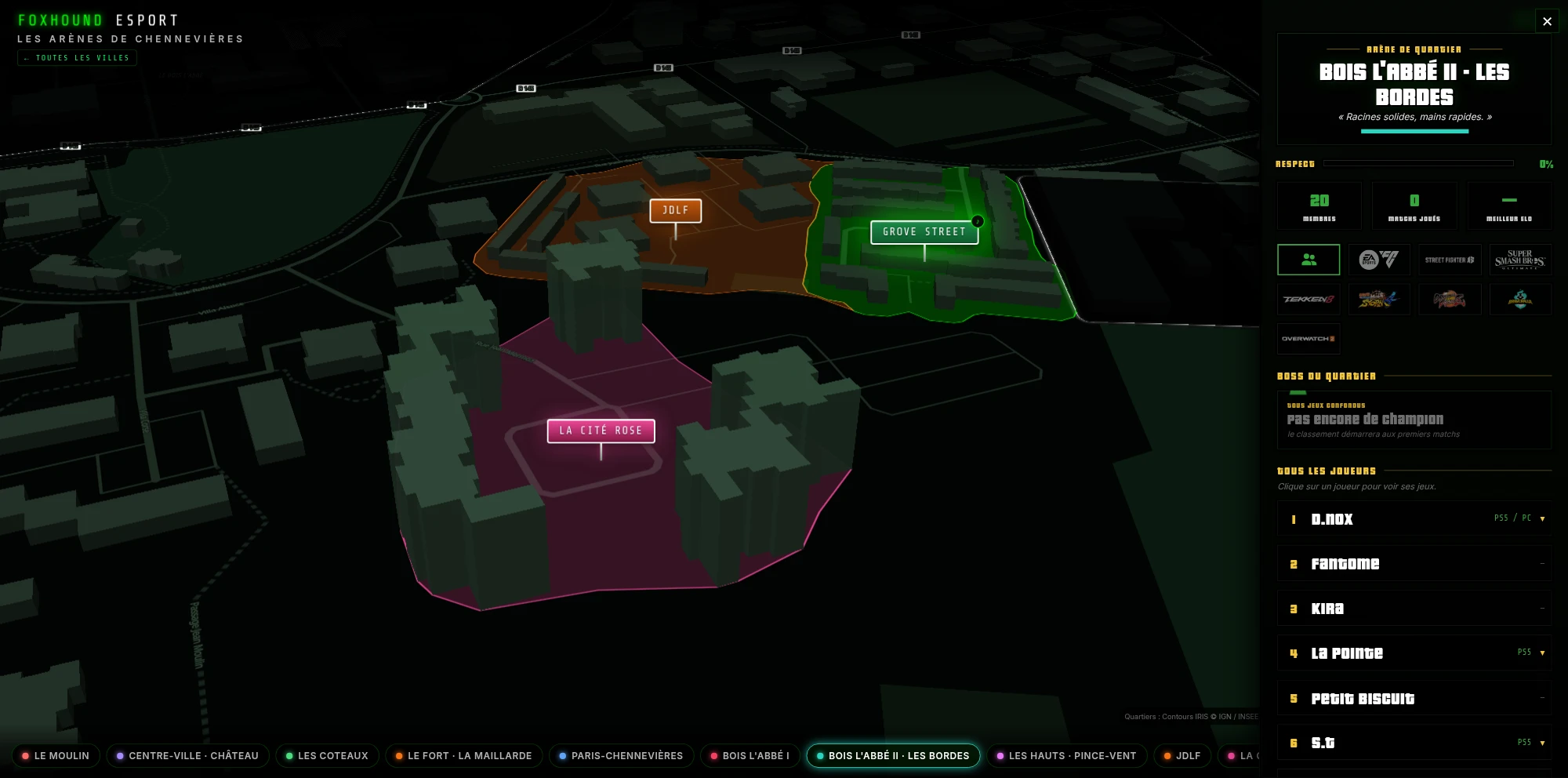Click the Pas encore de champion card

point(1414,420)
